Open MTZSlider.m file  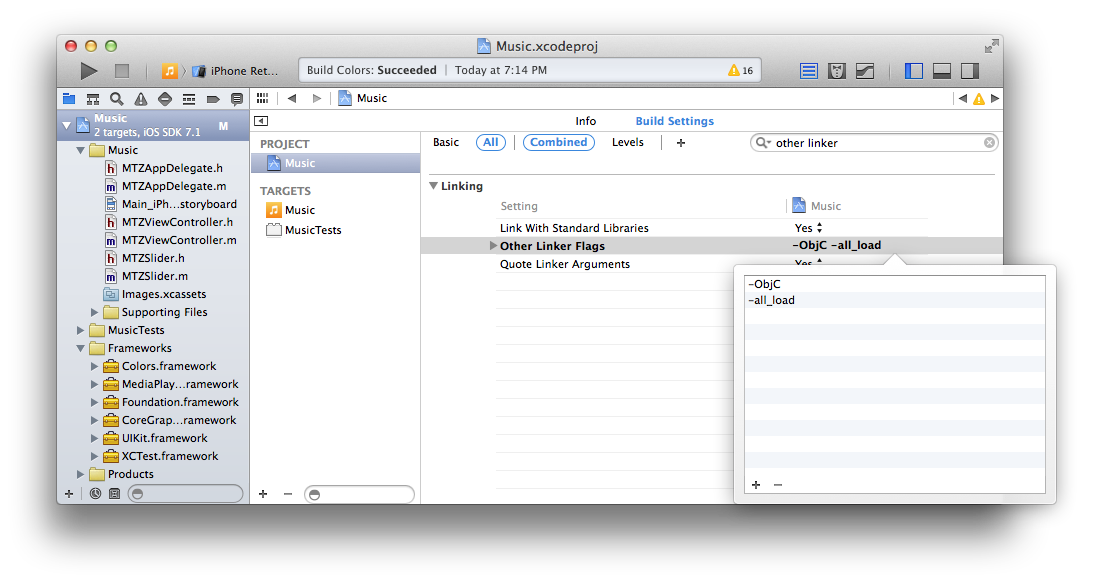154,276
